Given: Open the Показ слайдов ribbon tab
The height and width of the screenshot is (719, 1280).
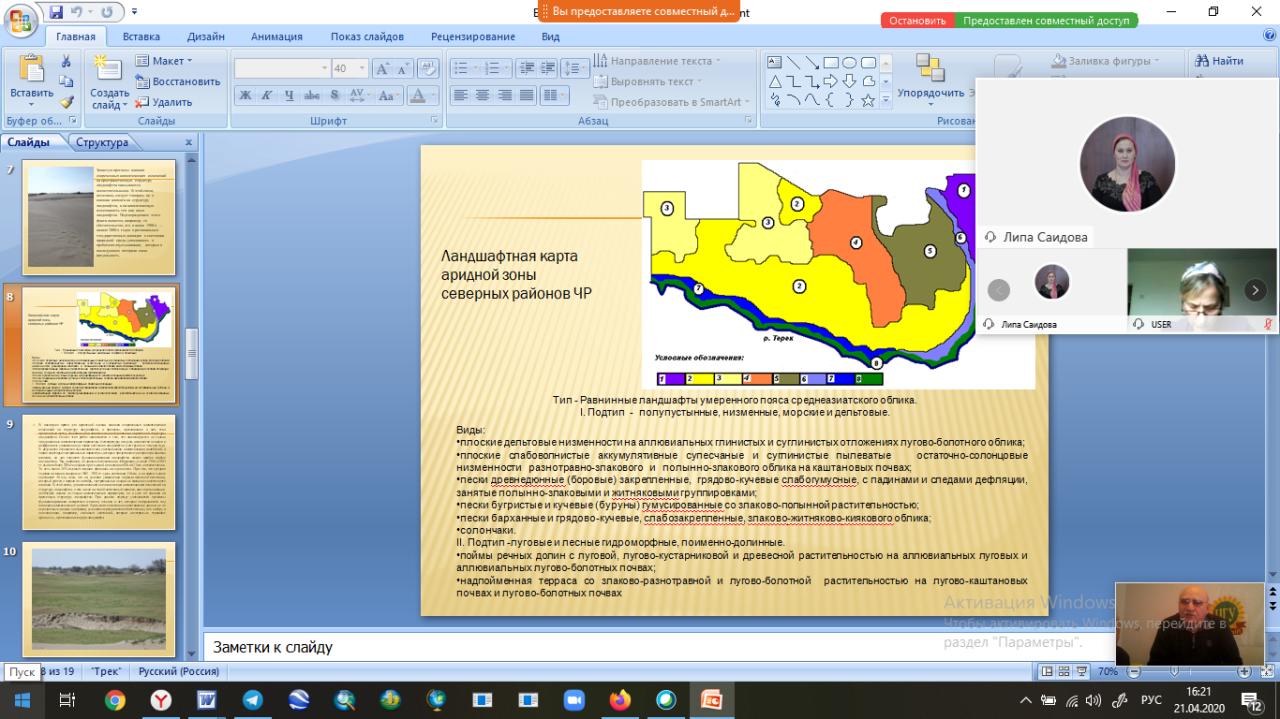Looking at the screenshot, I should (365, 36).
